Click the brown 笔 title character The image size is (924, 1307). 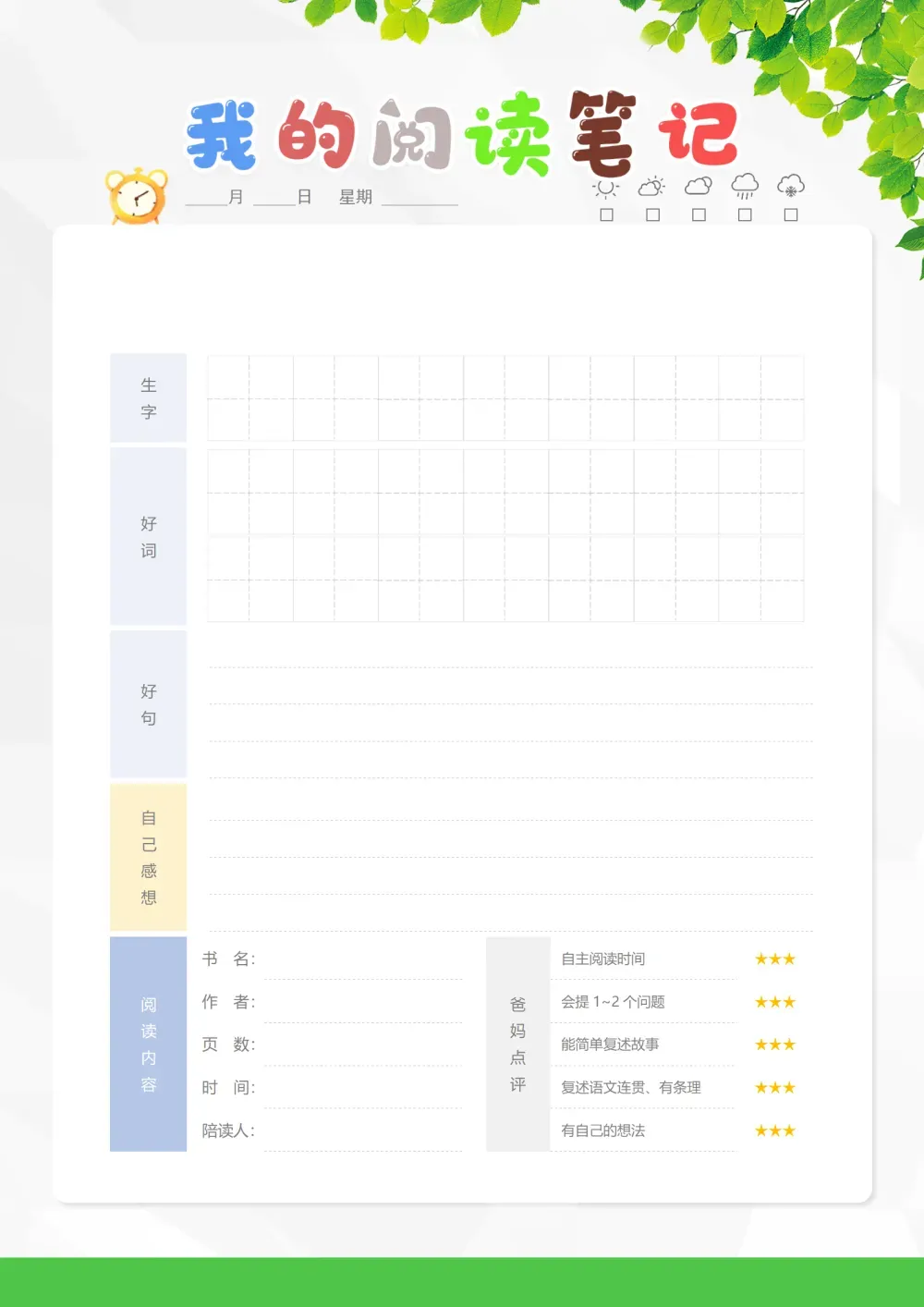(x=603, y=133)
